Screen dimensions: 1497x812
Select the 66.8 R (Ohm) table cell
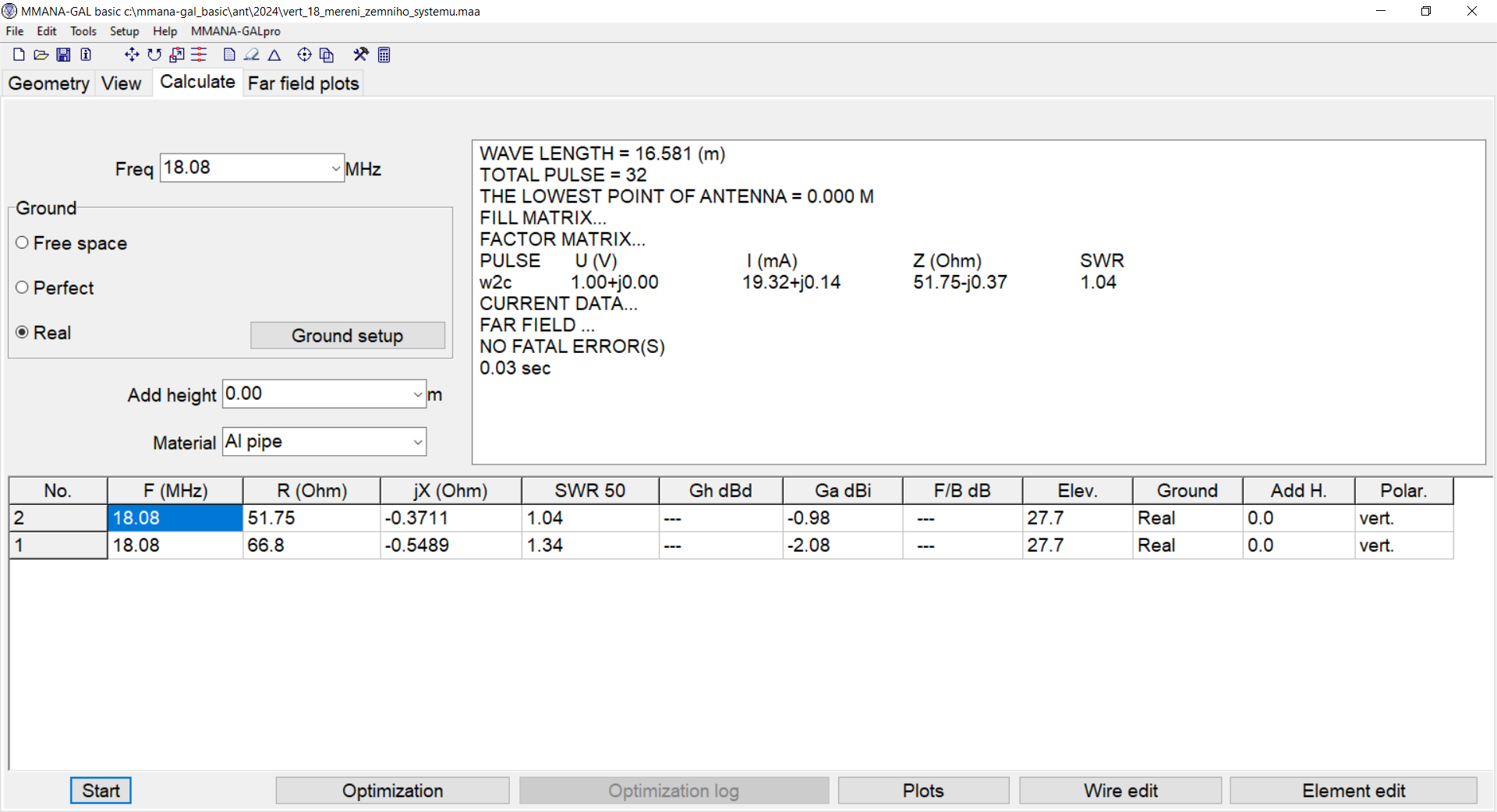pos(310,545)
